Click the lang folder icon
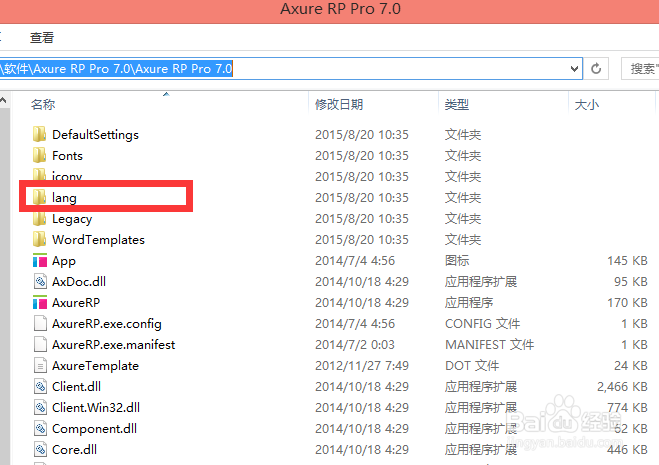This screenshot has width=659, height=465. (40, 197)
